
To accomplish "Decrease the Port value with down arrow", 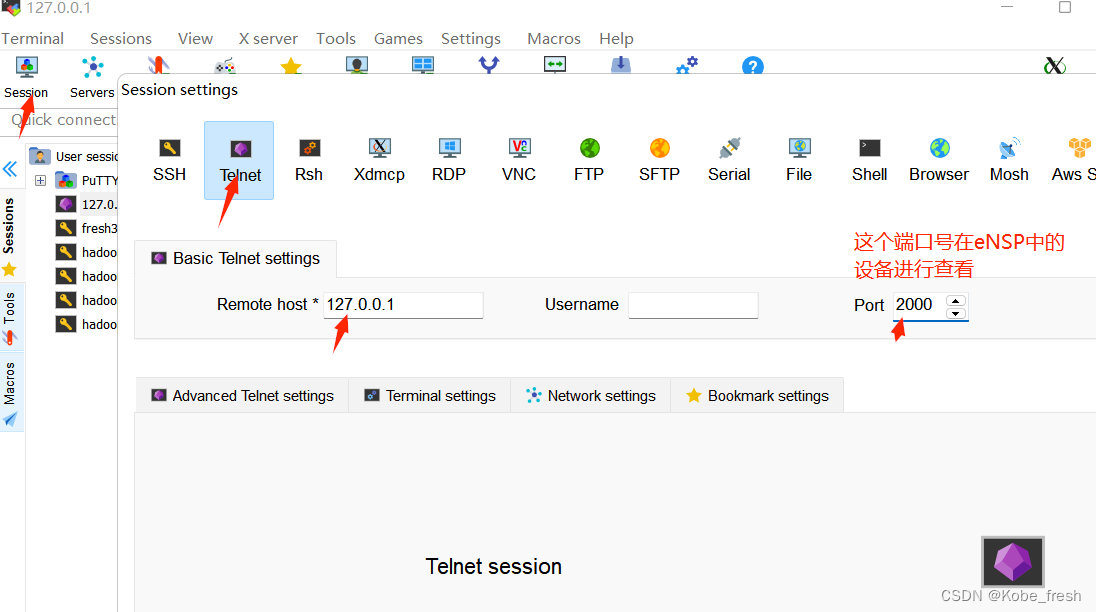I will click(956, 313).
